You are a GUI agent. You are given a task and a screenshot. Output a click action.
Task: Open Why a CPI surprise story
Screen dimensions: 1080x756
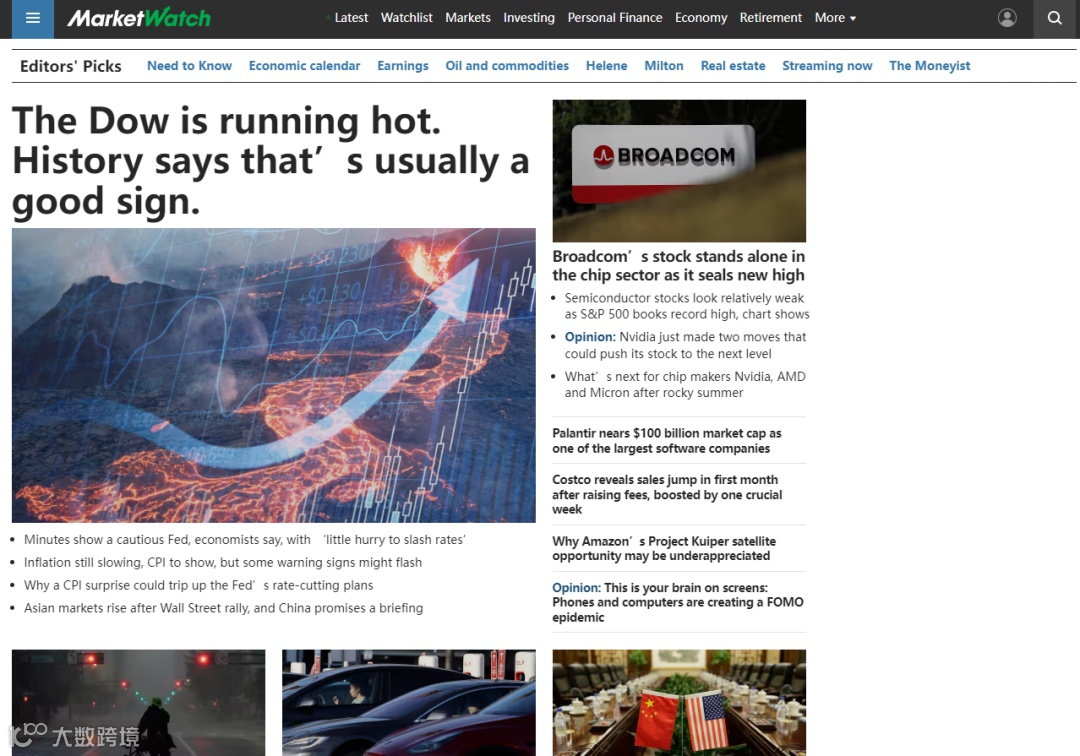click(x=198, y=585)
